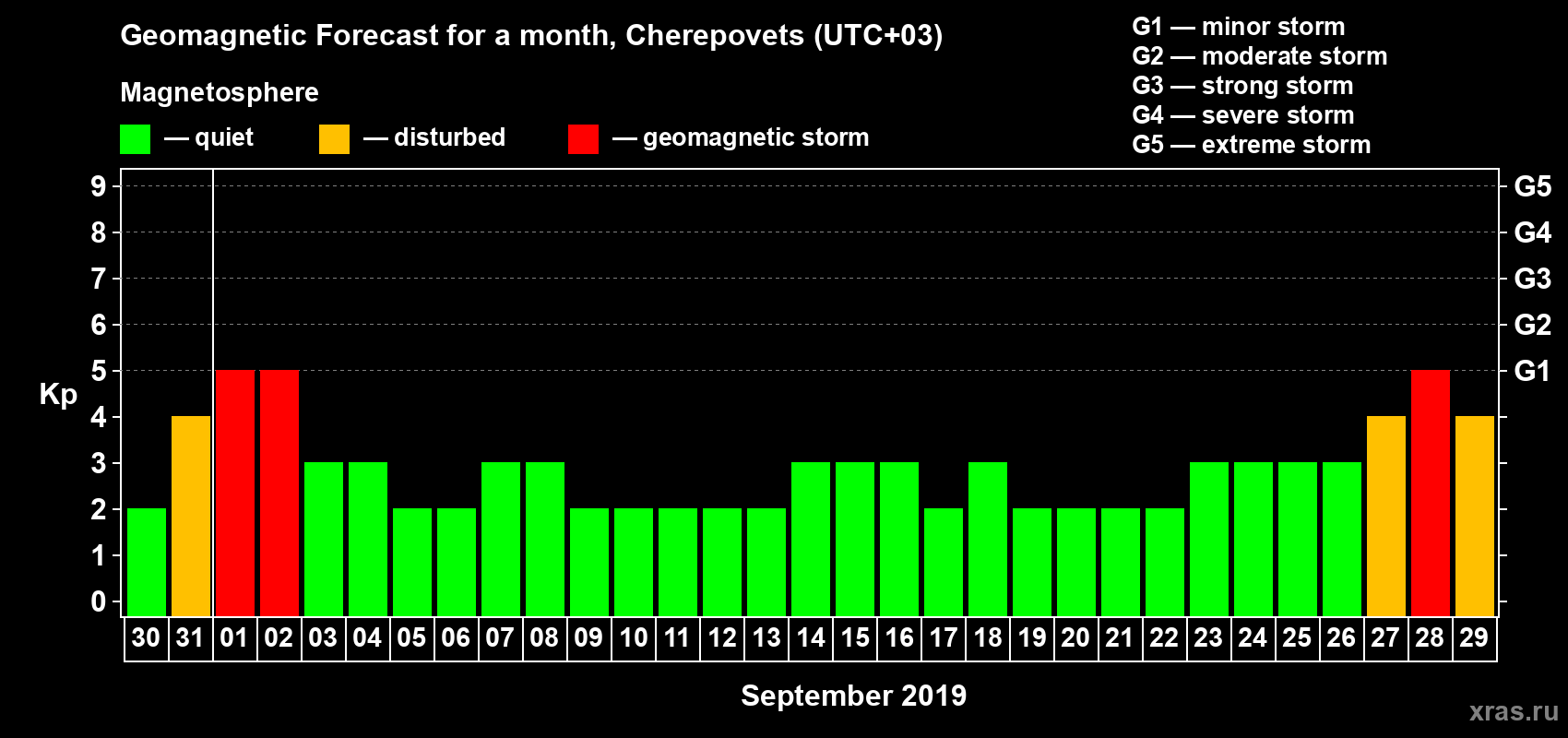Screen dimensions: 1568x738
Task: Click date label '25' on the axis
Action: (x=1297, y=637)
